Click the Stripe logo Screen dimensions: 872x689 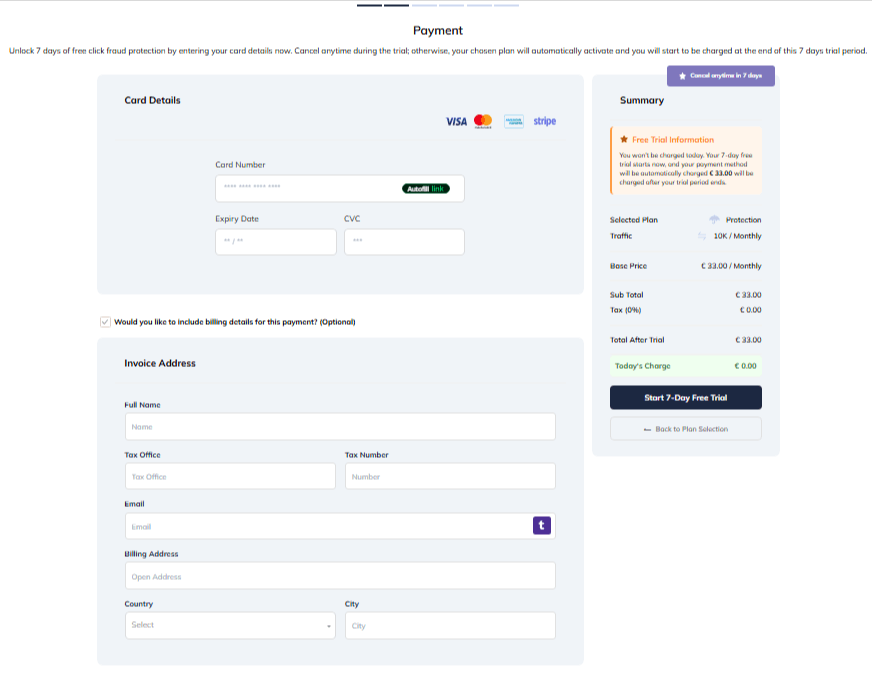pos(544,121)
